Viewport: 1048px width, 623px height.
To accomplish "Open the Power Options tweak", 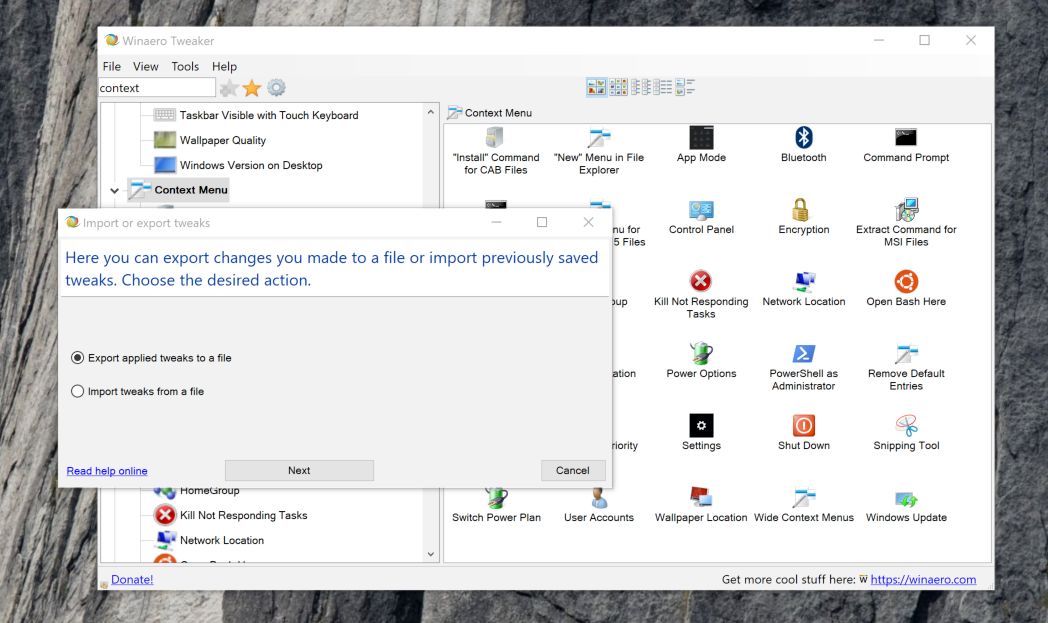I will point(701,361).
